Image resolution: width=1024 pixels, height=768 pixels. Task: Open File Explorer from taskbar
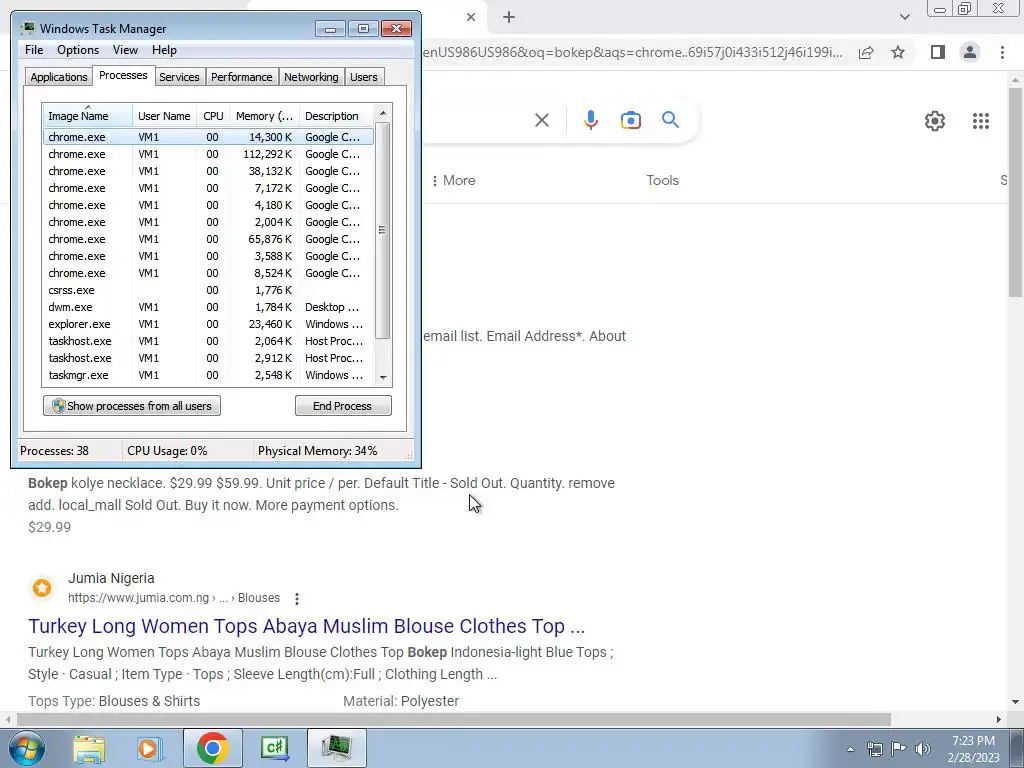pos(89,748)
